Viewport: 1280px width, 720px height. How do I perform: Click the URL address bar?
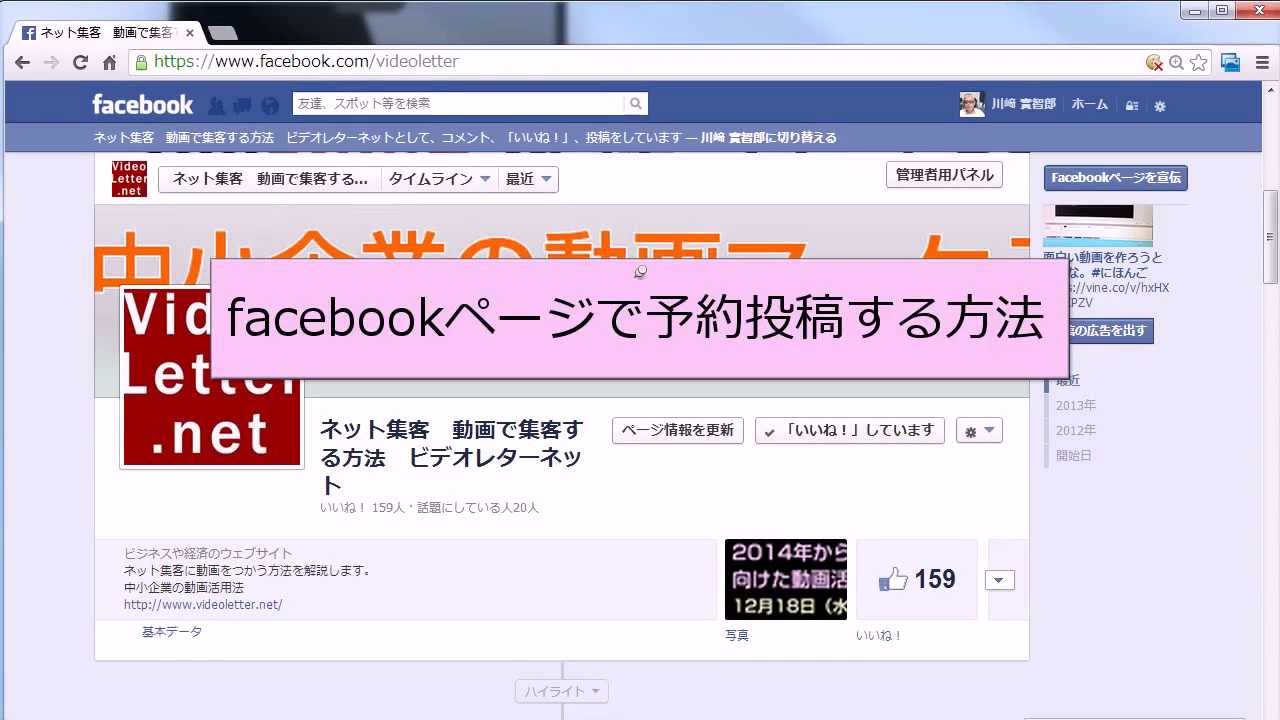(640, 62)
